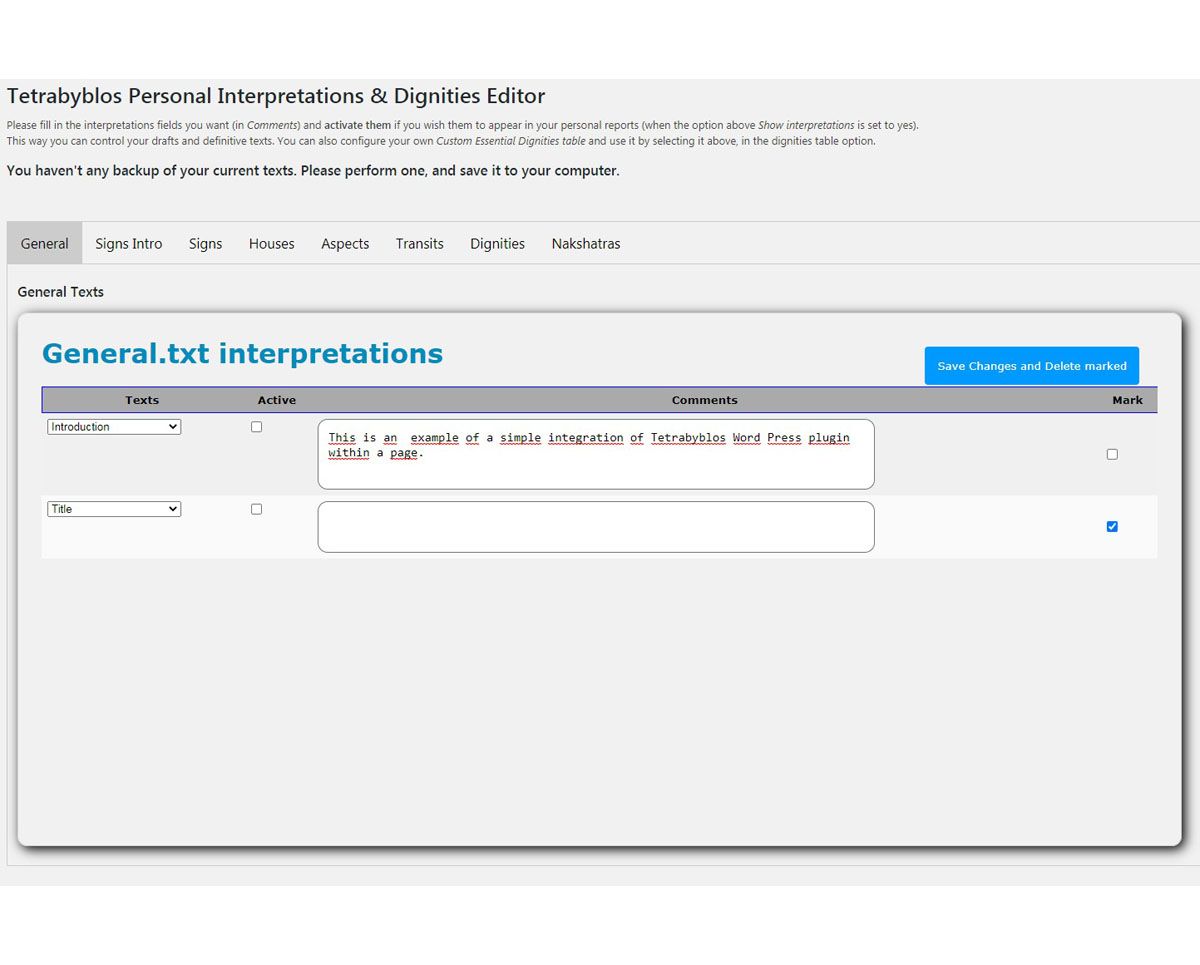Viewport: 1200px width, 965px height.
Task: Switch to the General tab
Action: pos(45,243)
